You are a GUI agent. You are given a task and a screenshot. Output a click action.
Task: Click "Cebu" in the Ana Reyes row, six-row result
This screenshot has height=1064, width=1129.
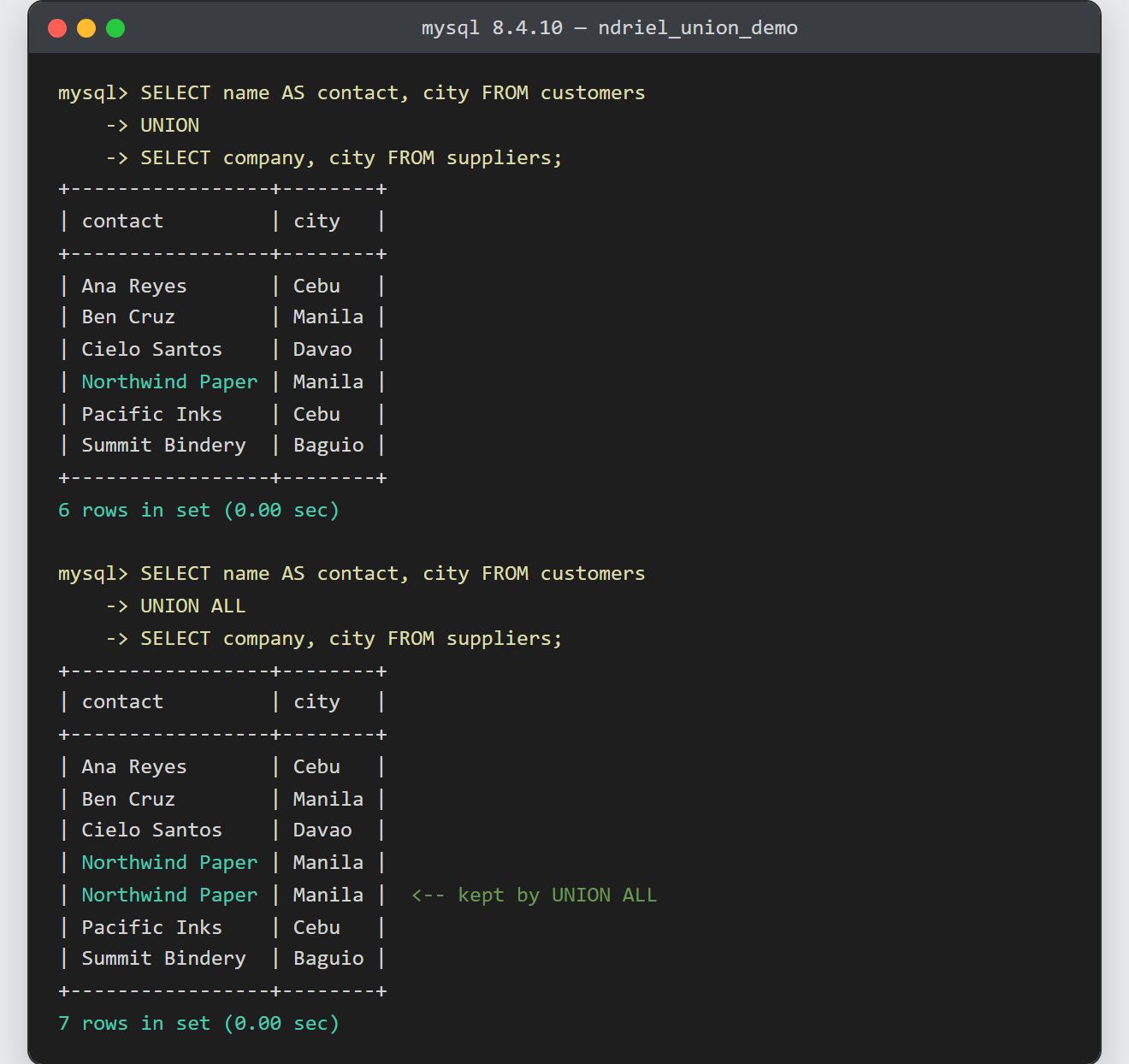pos(316,287)
